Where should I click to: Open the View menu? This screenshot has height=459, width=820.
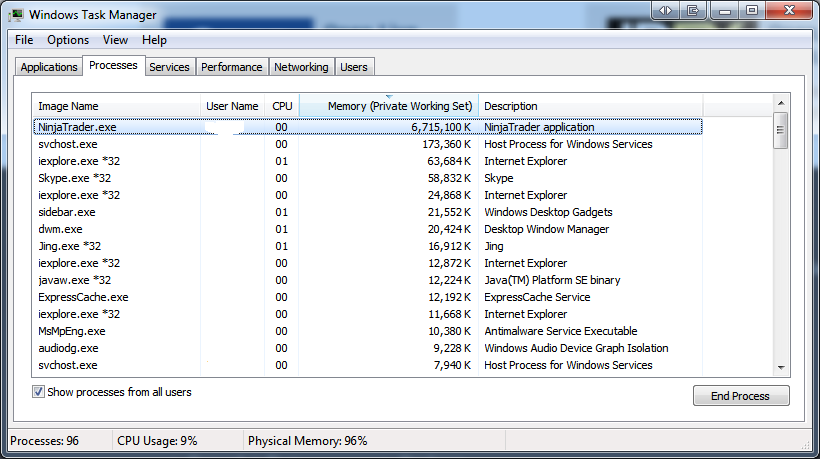(115, 40)
